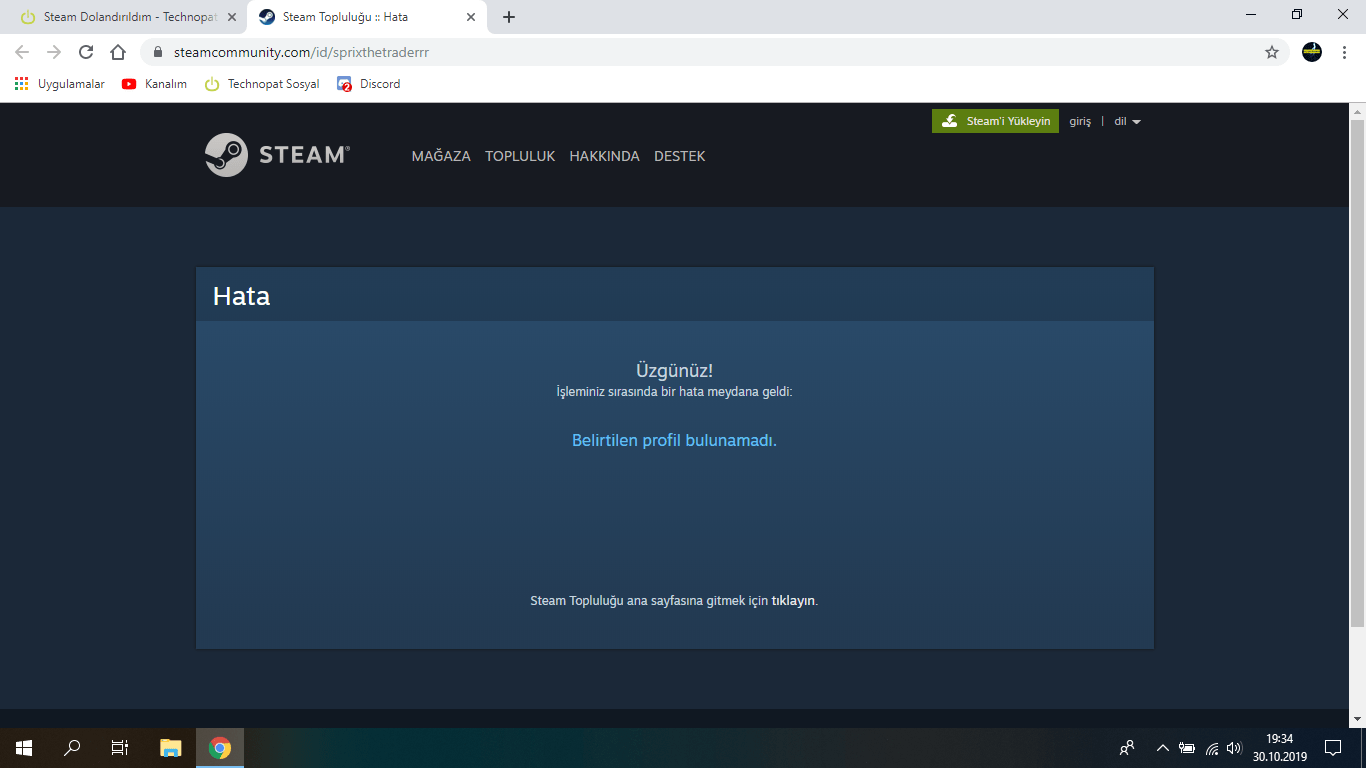Click the Steam'i Yükleyin button

click(x=995, y=121)
